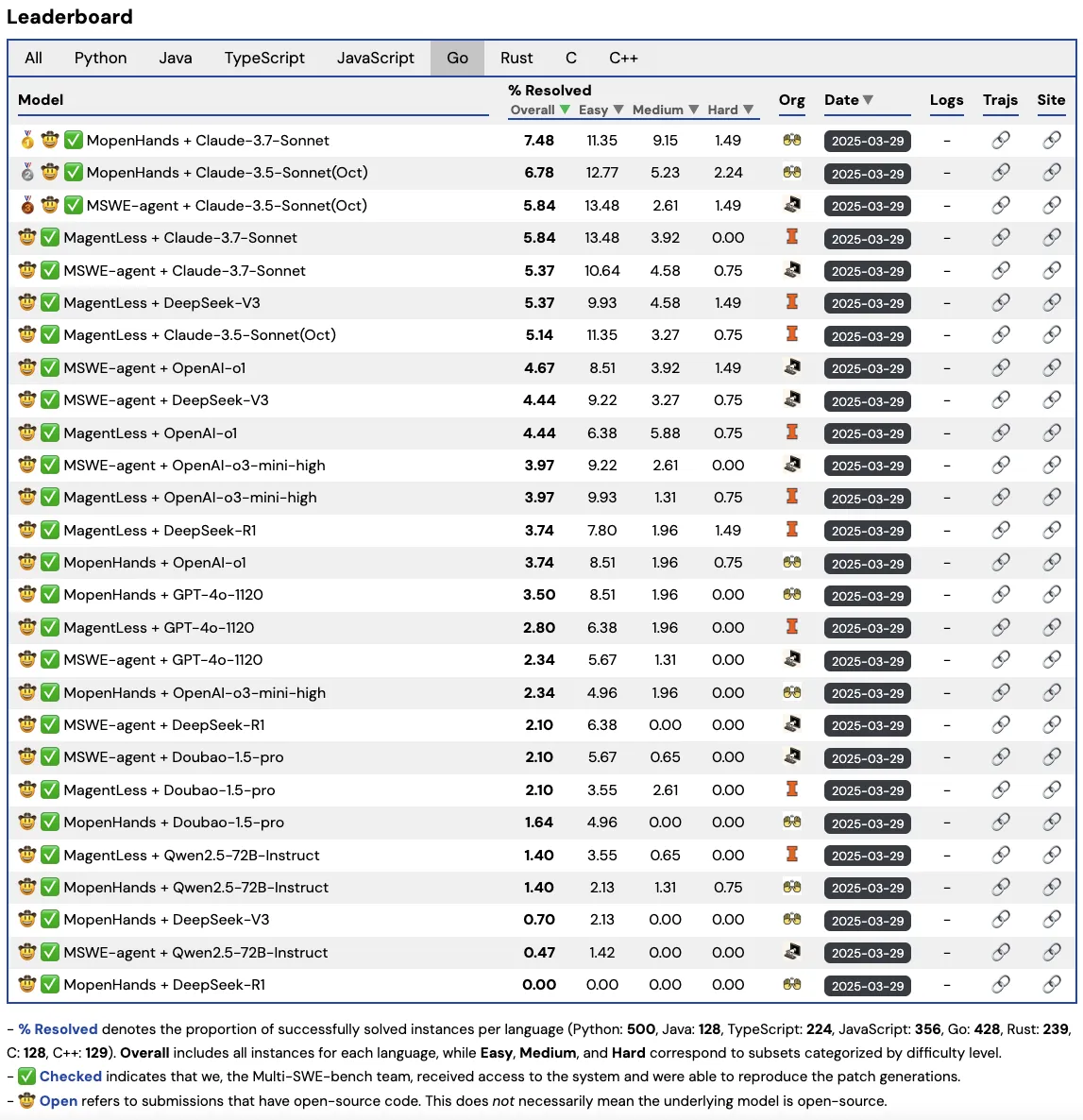This screenshot has width=1083, height=1120.
Task: Open Site link for MagentLess + Claude-3.5-Sonnet(Oct)
Action: [1051, 334]
